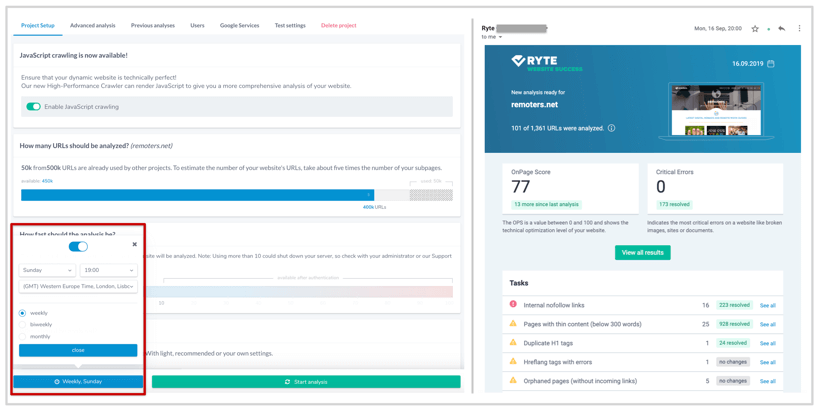Open the Sunday day dropdown
Image resolution: width=820 pixels, height=413 pixels.
pyautogui.click(x=47, y=270)
